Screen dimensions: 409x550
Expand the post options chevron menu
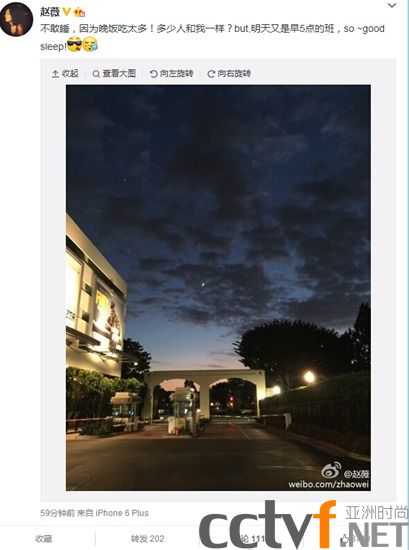(392, 5)
